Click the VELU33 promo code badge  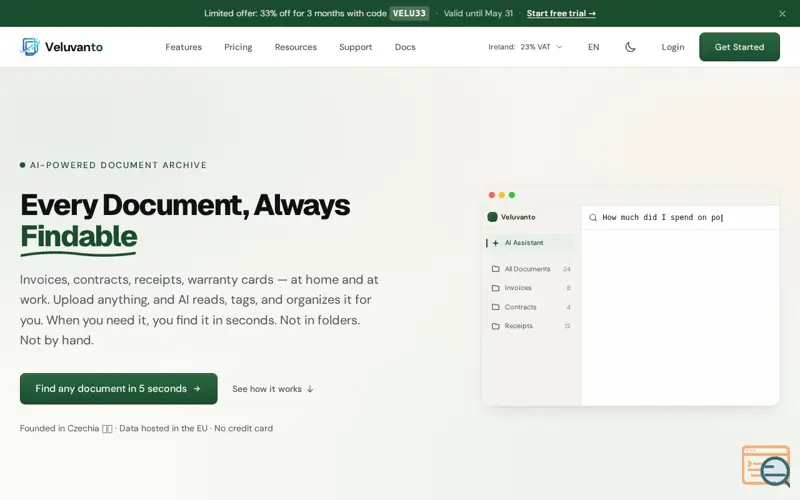(x=409, y=13)
